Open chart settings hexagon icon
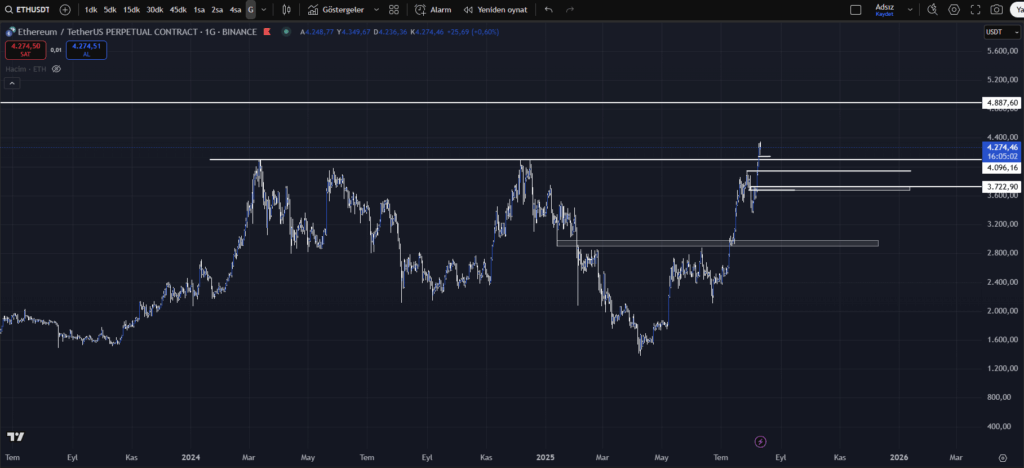Screen dimensions: 1024x468 click(x=954, y=9)
